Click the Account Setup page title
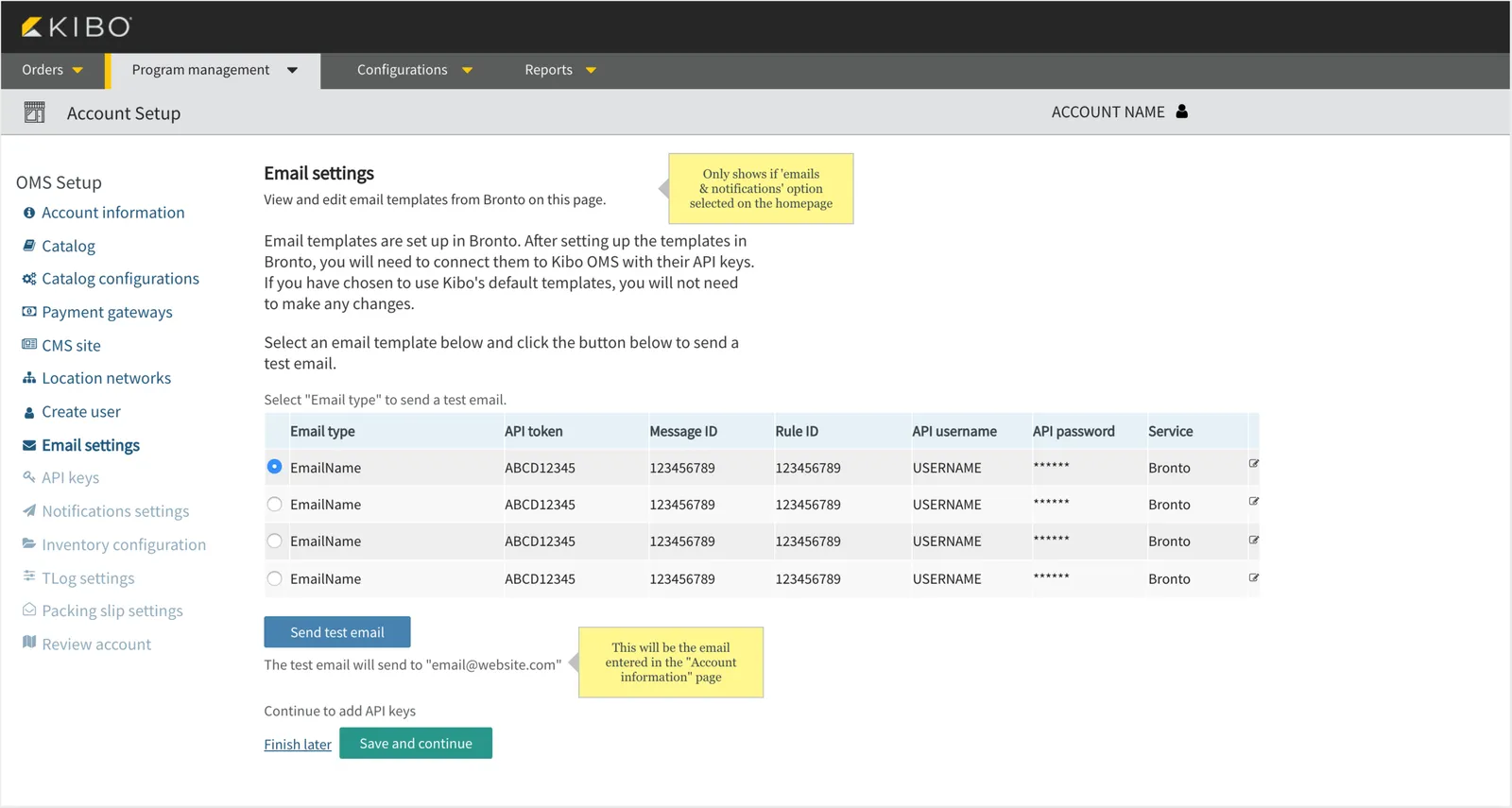 pyautogui.click(x=124, y=113)
